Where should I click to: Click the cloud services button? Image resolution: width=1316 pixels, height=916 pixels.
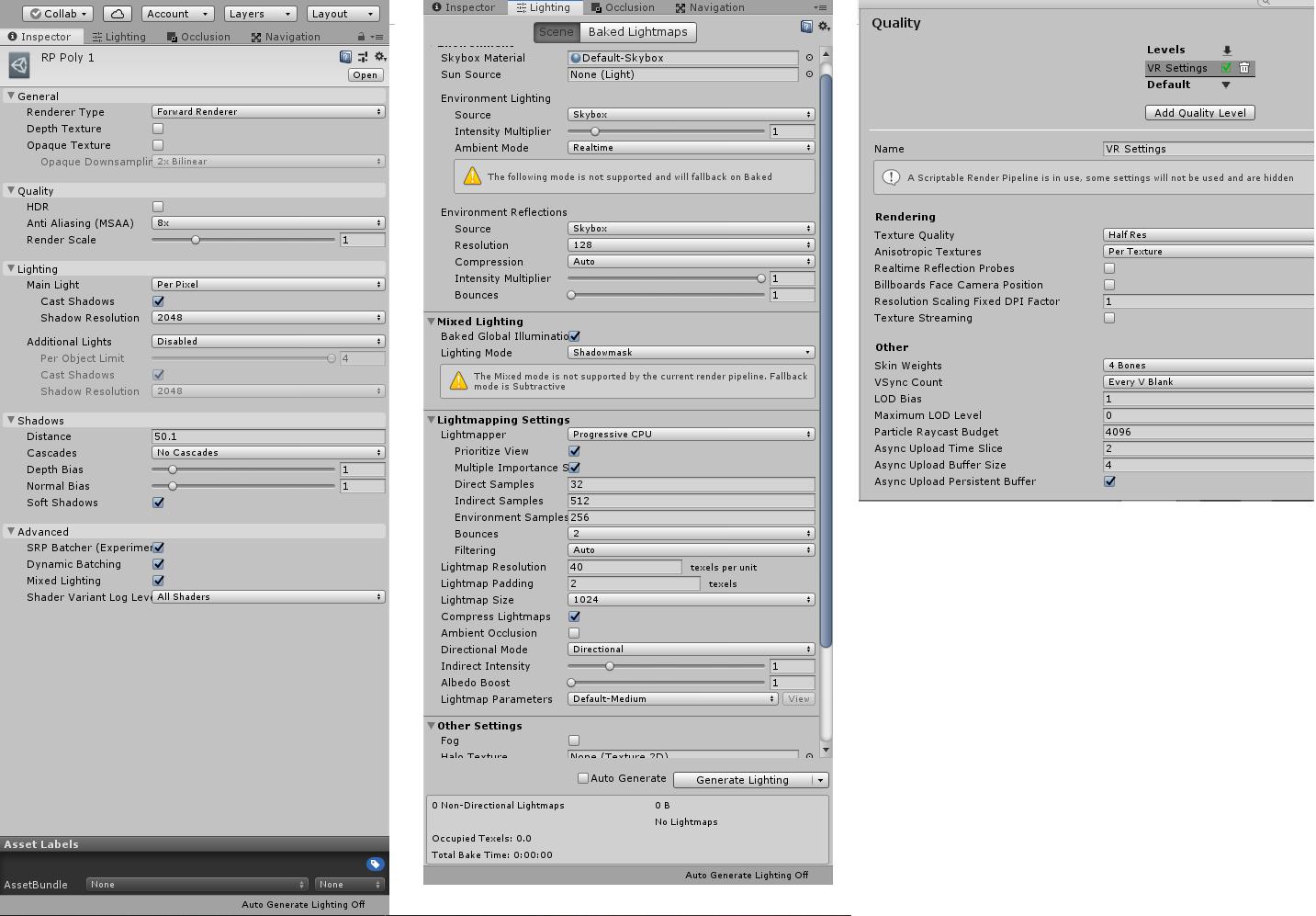click(x=118, y=14)
